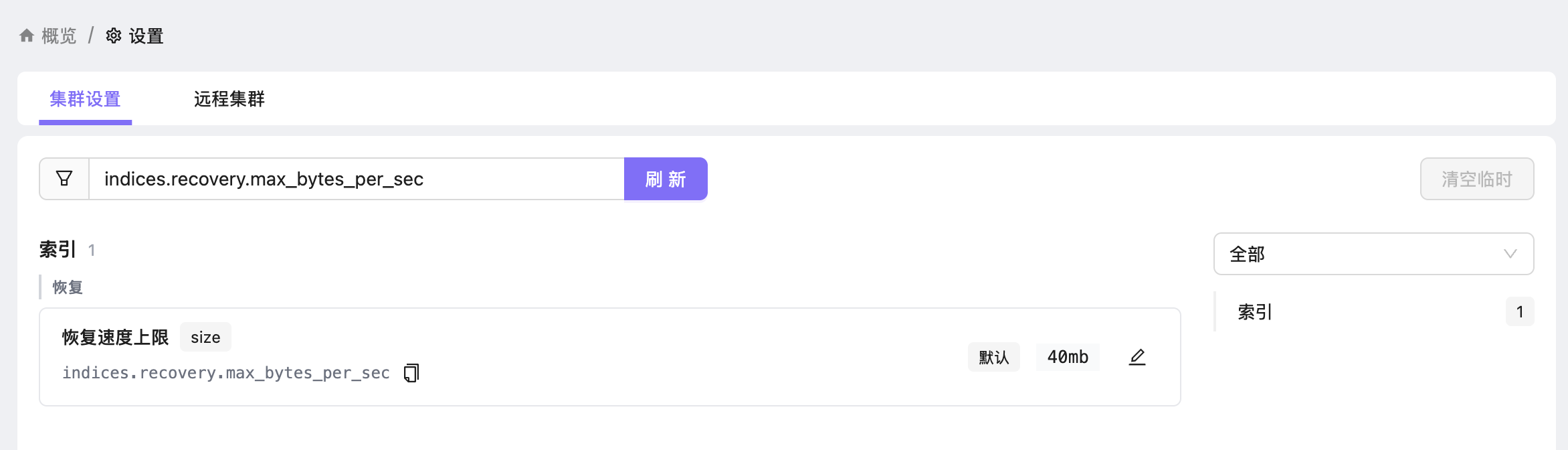Focus the settings filter input field
The width and height of the screenshot is (1568, 450).
tap(357, 179)
